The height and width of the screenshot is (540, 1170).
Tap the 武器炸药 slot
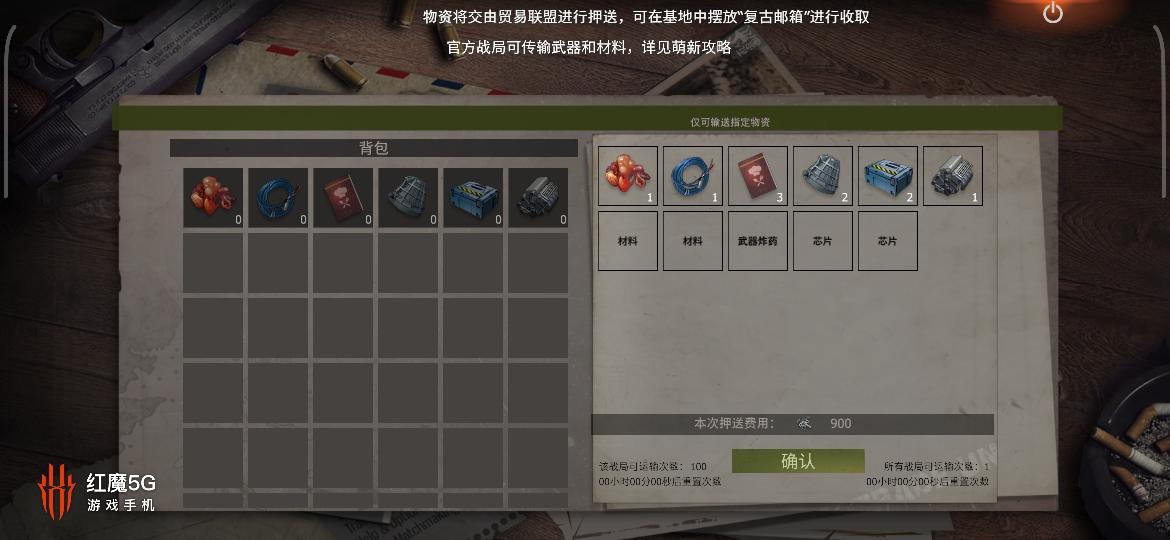coord(757,241)
